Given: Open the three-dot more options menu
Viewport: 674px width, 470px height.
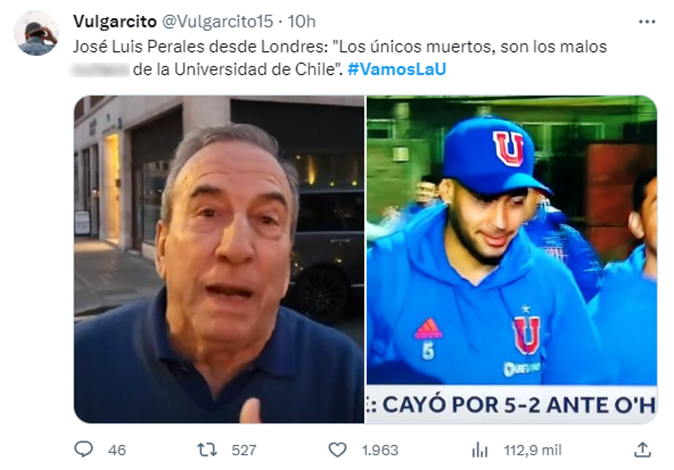Looking at the screenshot, I should click(646, 22).
